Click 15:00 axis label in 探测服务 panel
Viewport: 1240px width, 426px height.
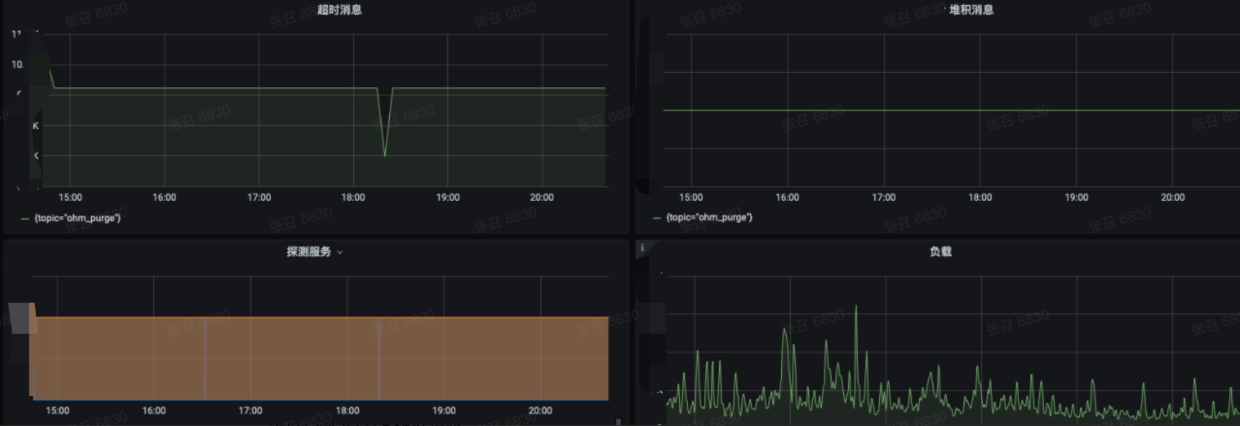pos(57,411)
